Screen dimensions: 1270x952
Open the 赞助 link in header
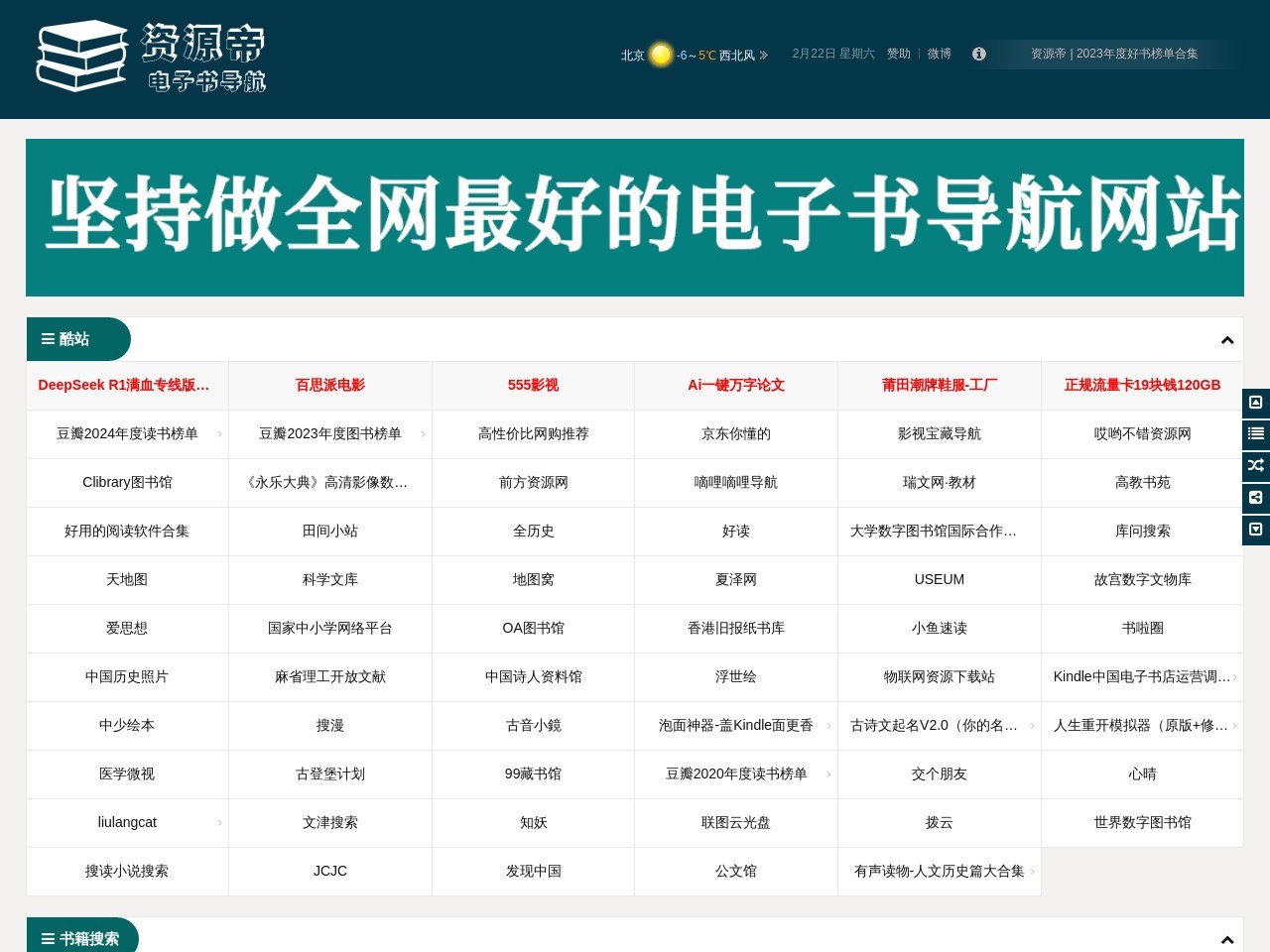[x=899, y=54]
